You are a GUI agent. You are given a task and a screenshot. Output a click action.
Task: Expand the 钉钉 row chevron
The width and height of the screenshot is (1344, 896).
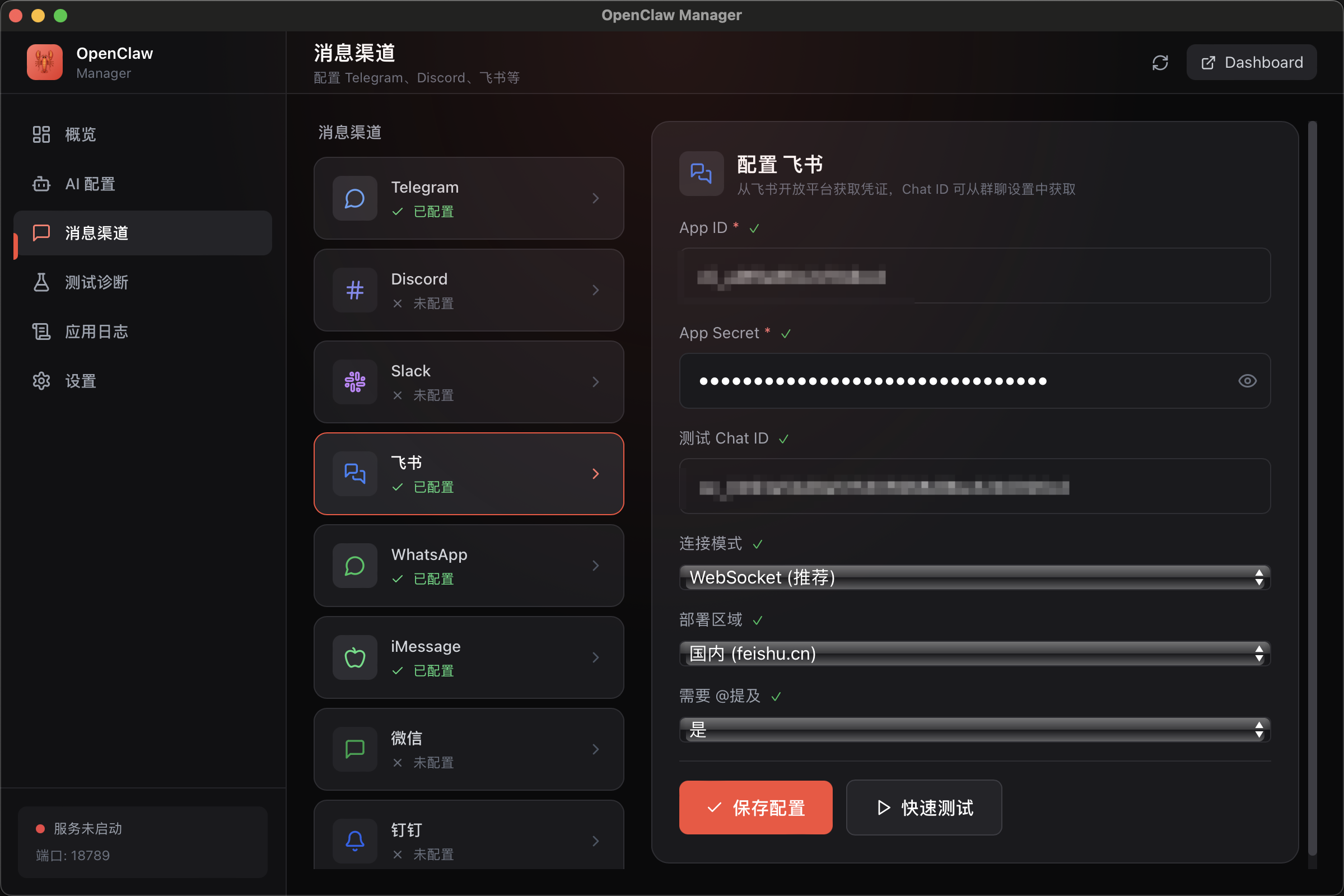click(595, 841)
